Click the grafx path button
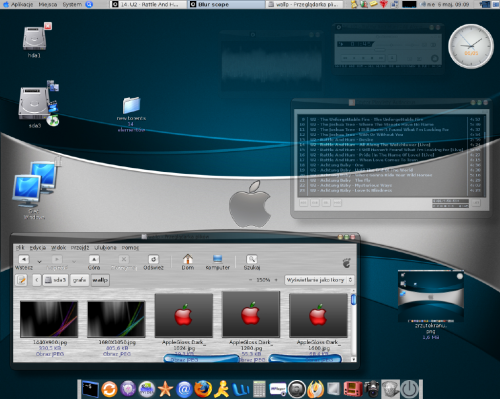This screenshot has width=500, height=399. [80, 280]
